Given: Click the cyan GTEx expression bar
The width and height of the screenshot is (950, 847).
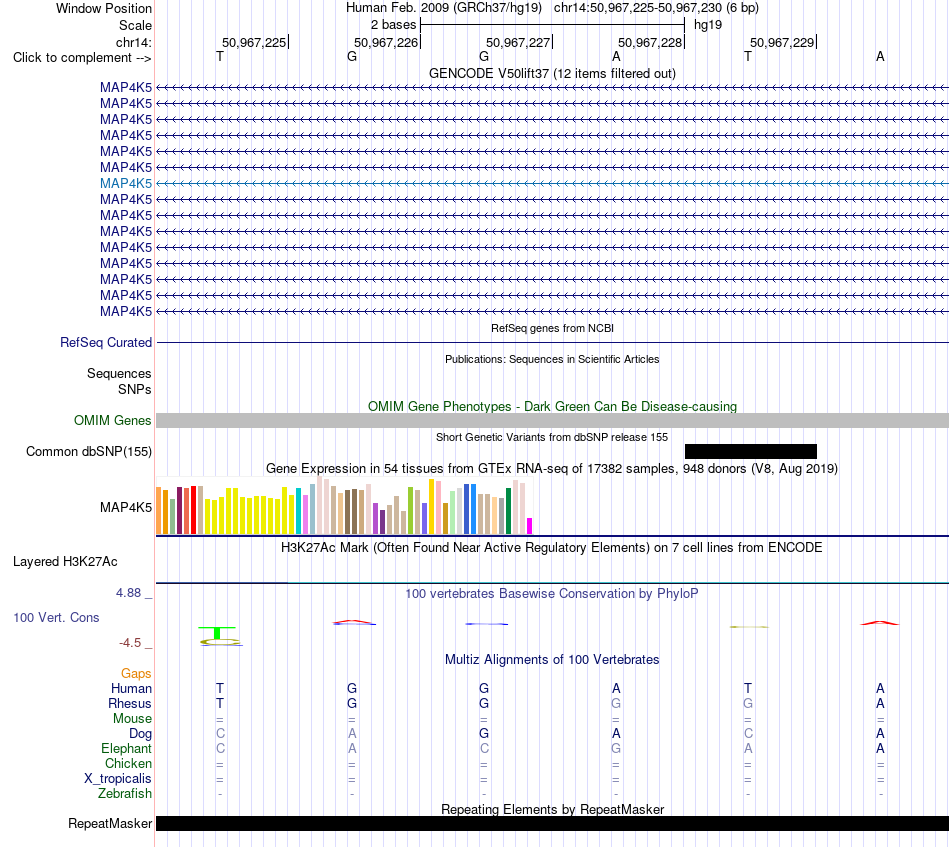Looking at the screenshot, I should [298, 511].
